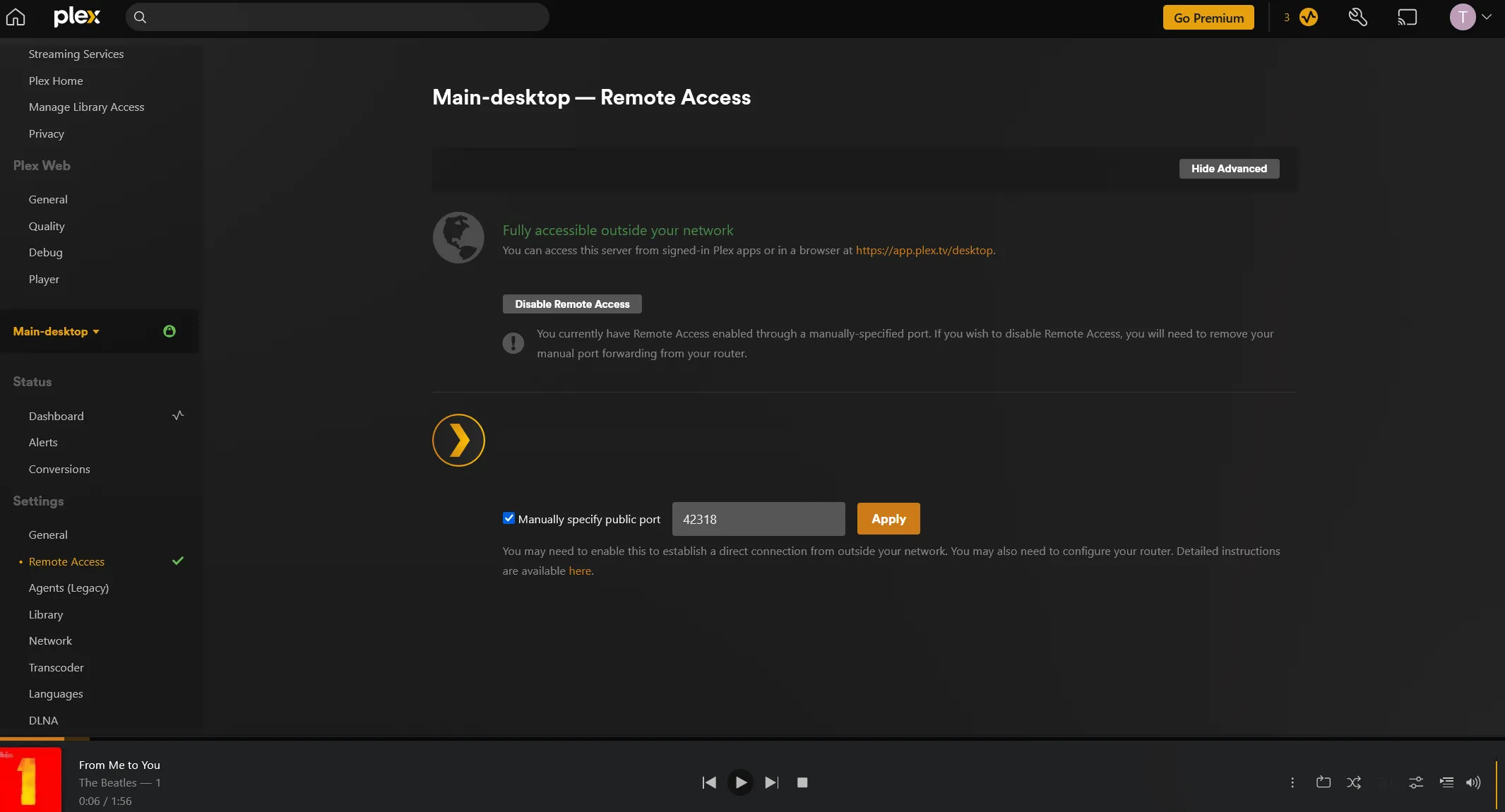Open Languages settings
1505x812 pixels.
click(x=56, y=694)
